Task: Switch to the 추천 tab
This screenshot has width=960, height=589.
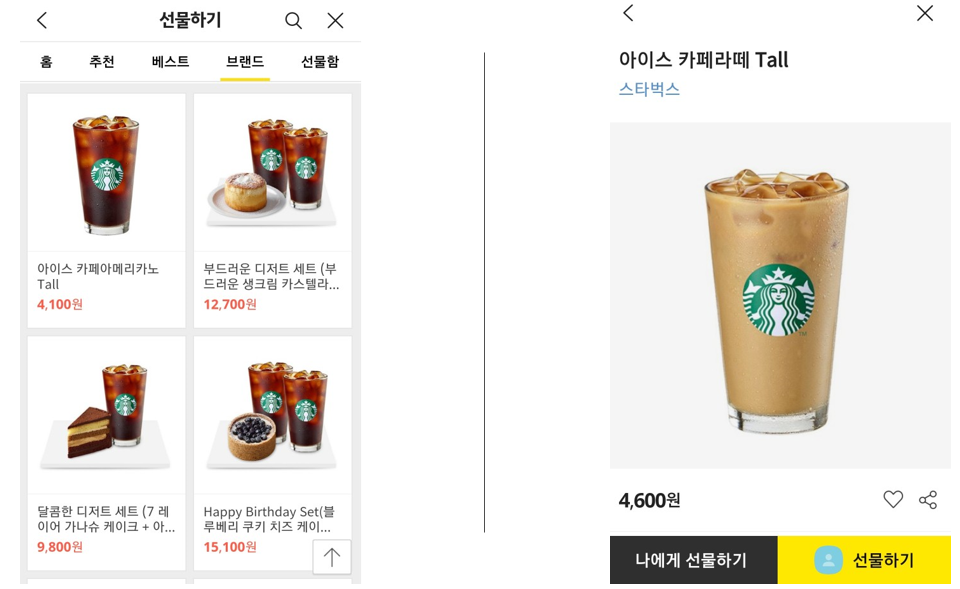Action: 102,61
